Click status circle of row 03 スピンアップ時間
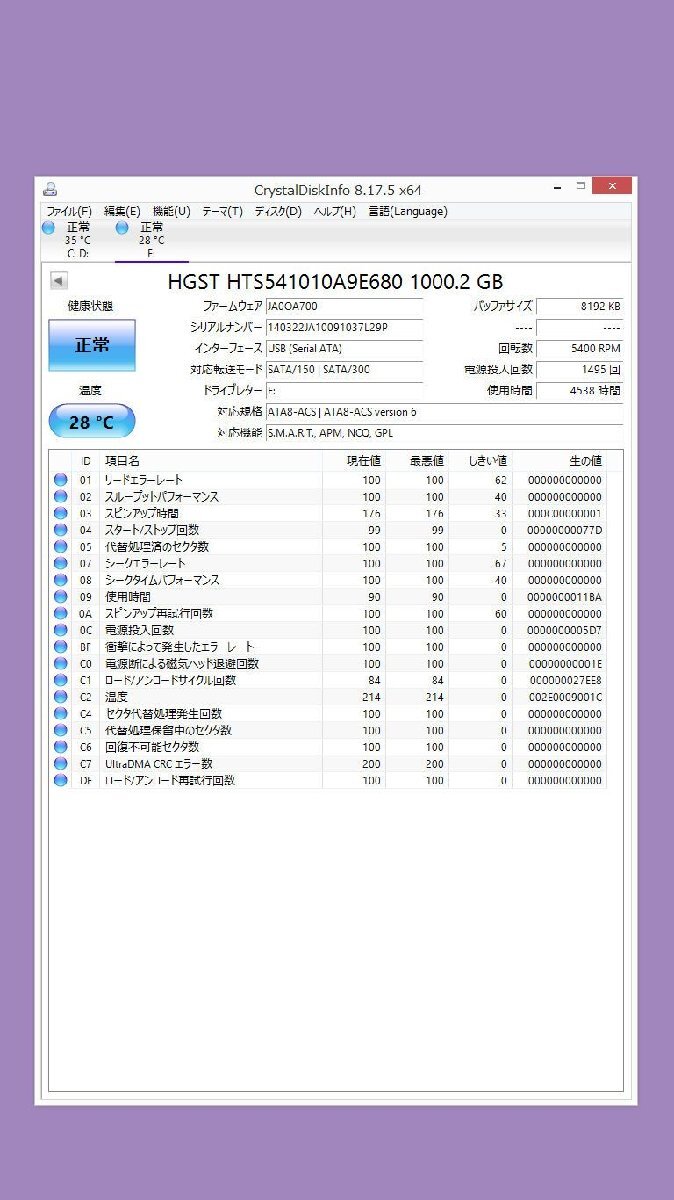This screenshot has width=674, height=1200. 61,513
